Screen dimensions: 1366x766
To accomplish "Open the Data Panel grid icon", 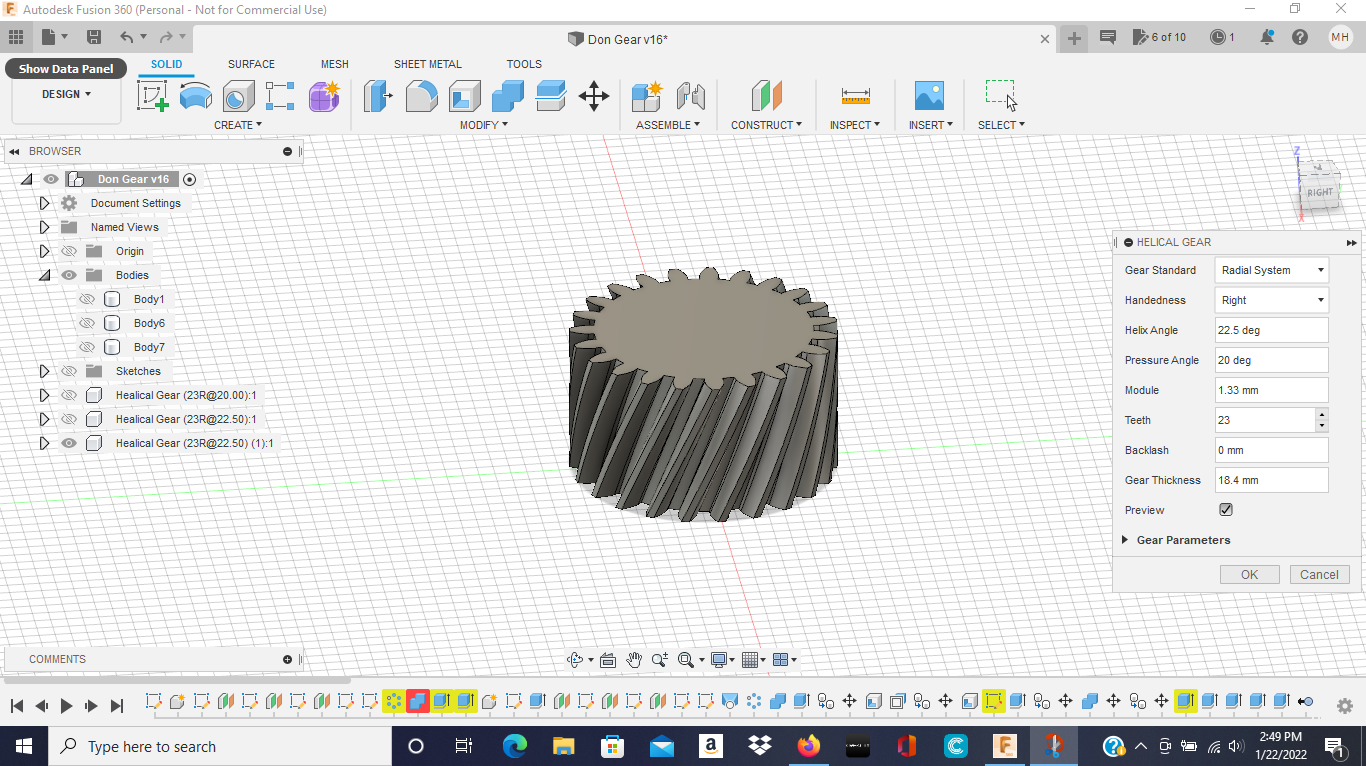I will click(x=16, y=37).
